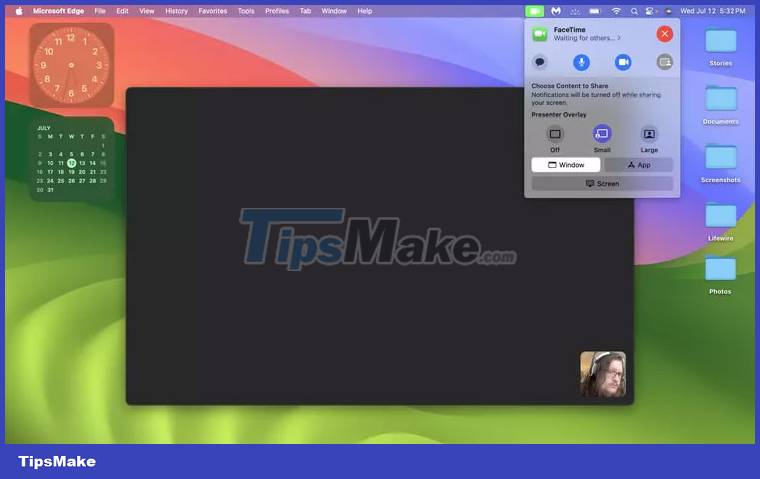Open the Profiles menu
The height and width of the screenshot is (479, 760).
277,11
